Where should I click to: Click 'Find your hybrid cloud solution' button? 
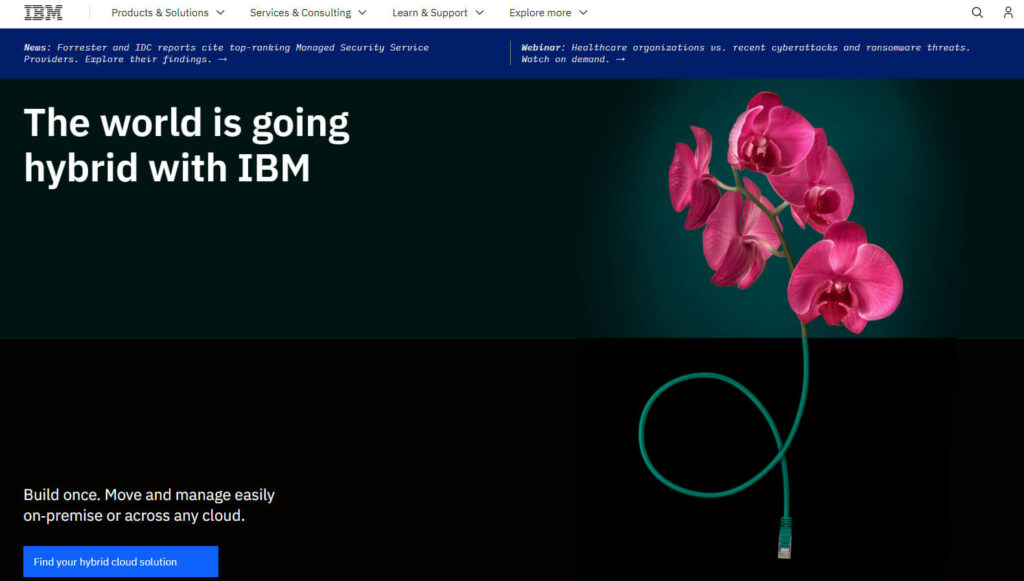pos(121,561)
